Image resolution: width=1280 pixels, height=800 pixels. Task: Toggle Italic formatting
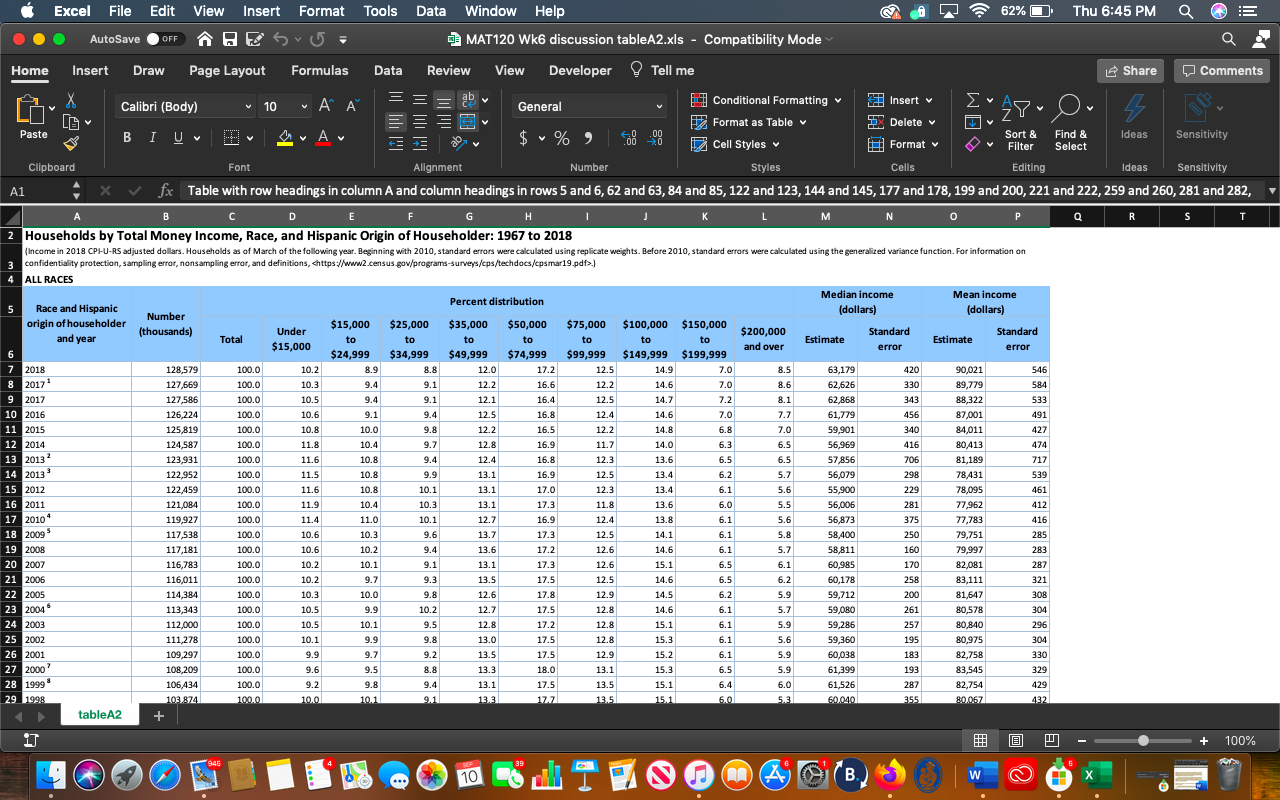tap(152, 138)
